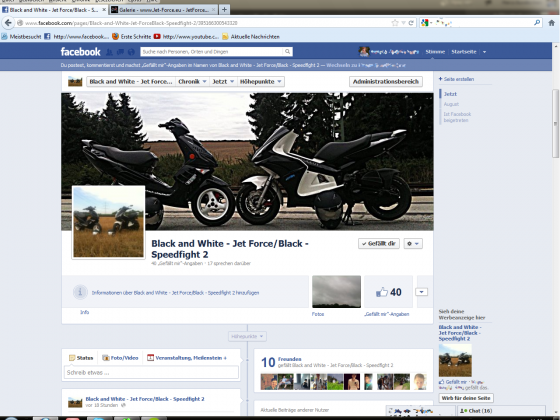
Task: Open the account menu arrow next to Startseite
Action: click(485, 52)
